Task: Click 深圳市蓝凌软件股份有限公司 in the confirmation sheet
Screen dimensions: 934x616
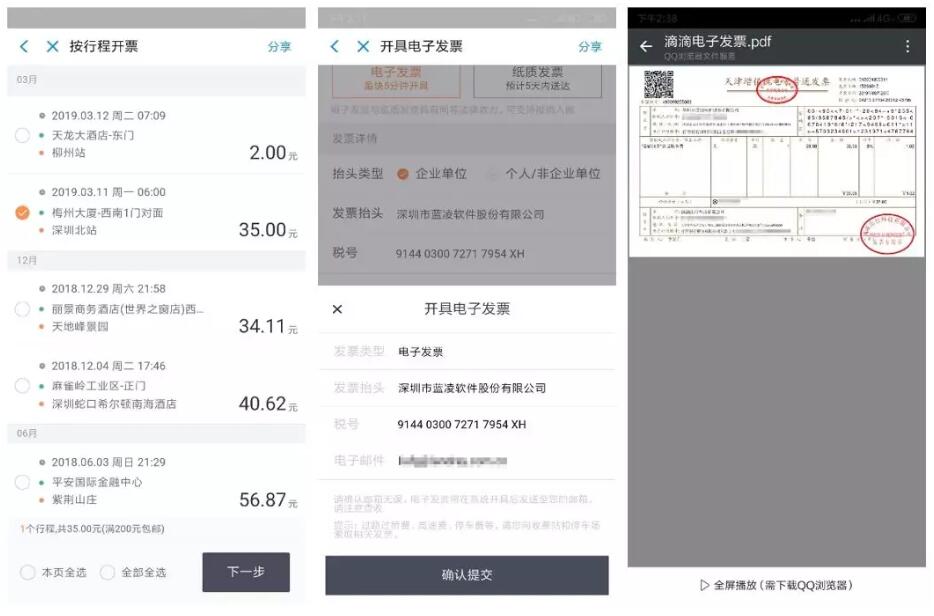Action: click(472, 388)
